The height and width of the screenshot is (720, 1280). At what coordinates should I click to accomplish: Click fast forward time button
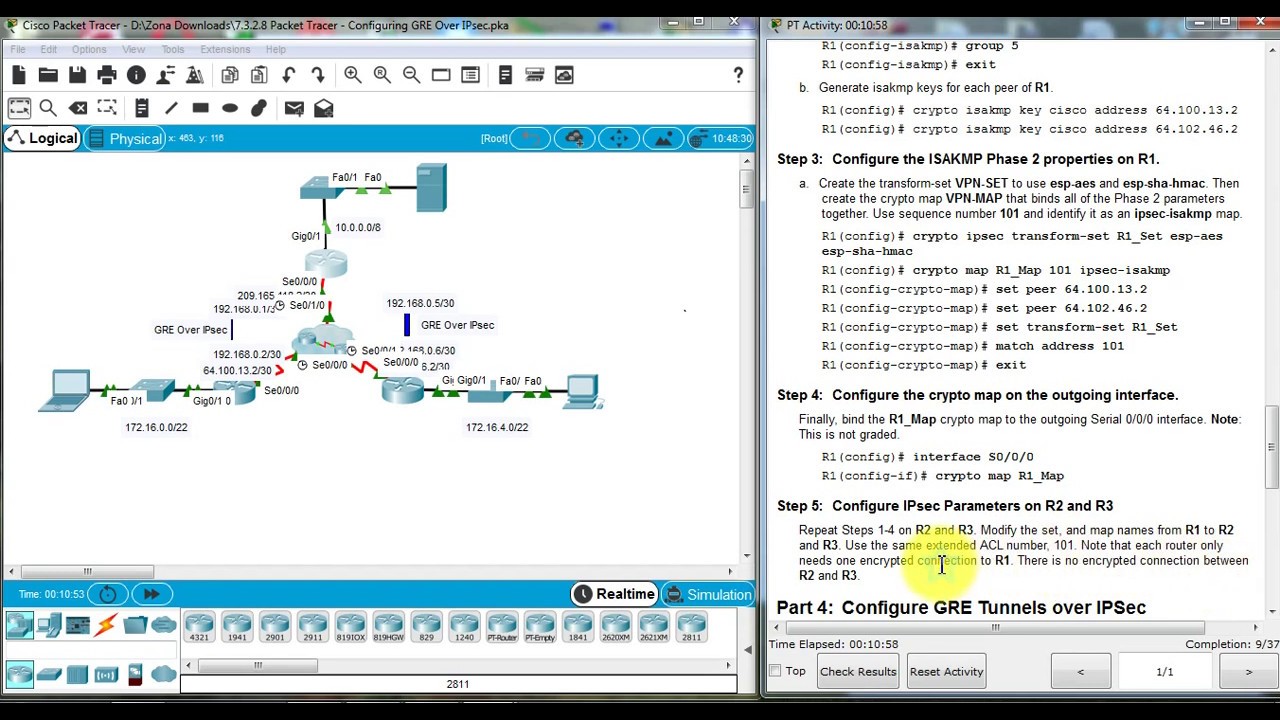(151, 594)
